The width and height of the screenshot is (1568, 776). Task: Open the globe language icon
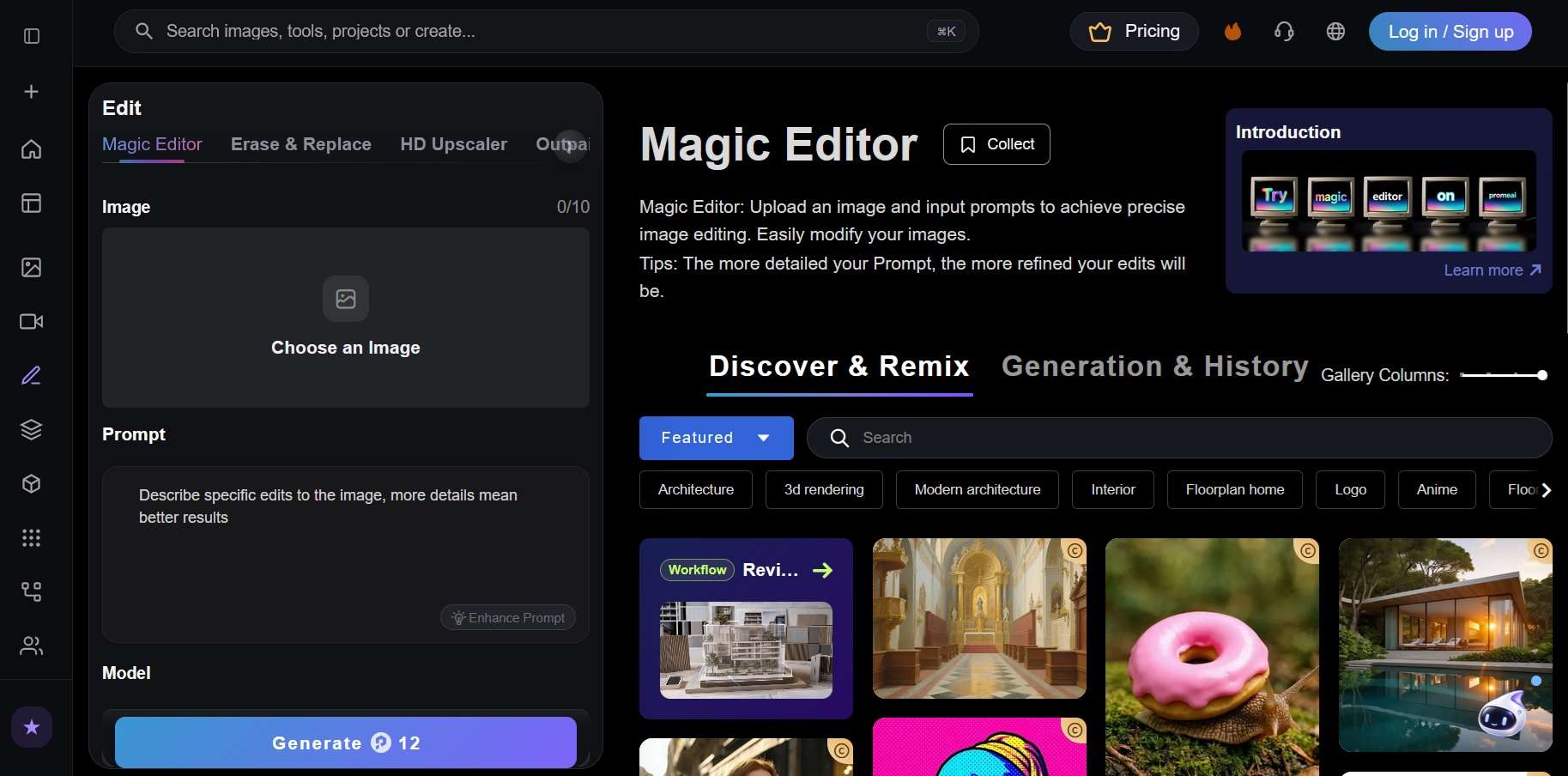[1336, 32]
